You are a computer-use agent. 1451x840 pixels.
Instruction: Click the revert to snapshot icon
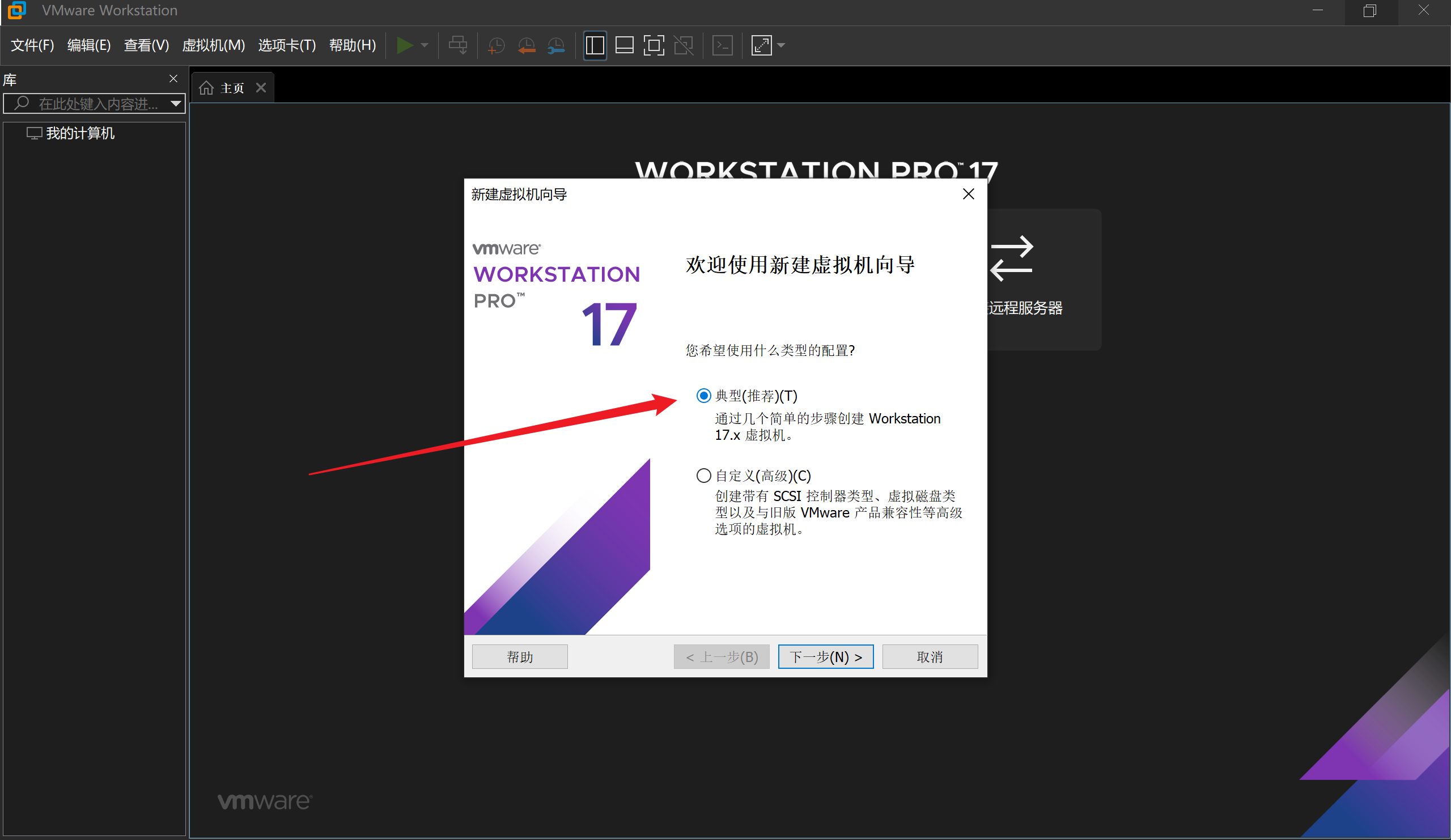pos(527,45)
